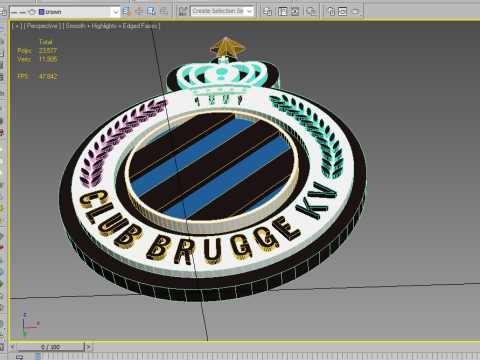480x360 pixels.
Task: Open the crown layer dropdown arrow
Action: click(115, 12)
